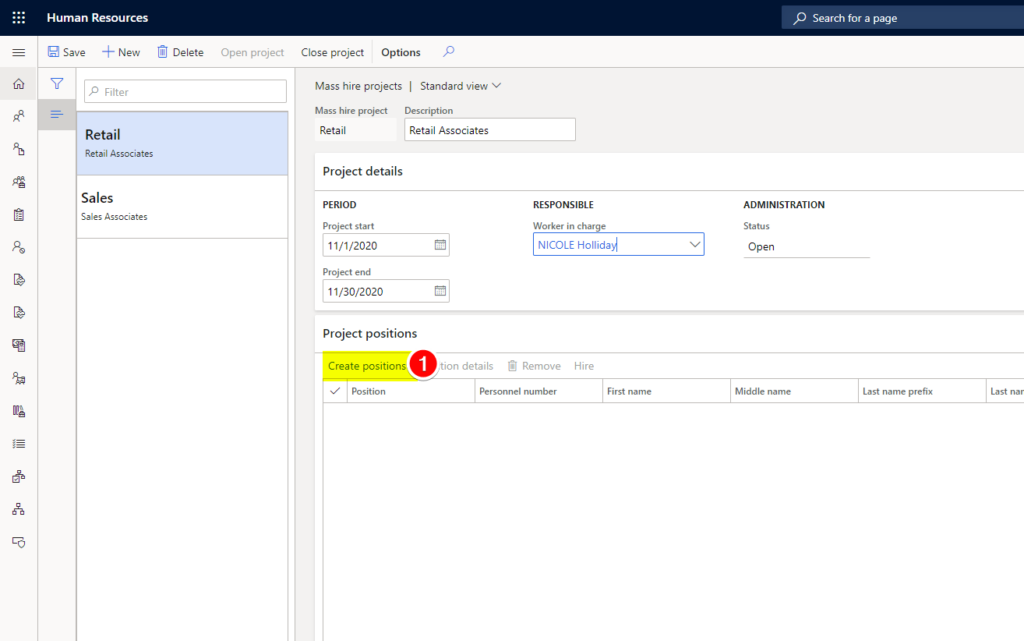Viewport: 1024px width, 641px height.
Task: Open the Project end calendar picker
Action: [440, 290]
